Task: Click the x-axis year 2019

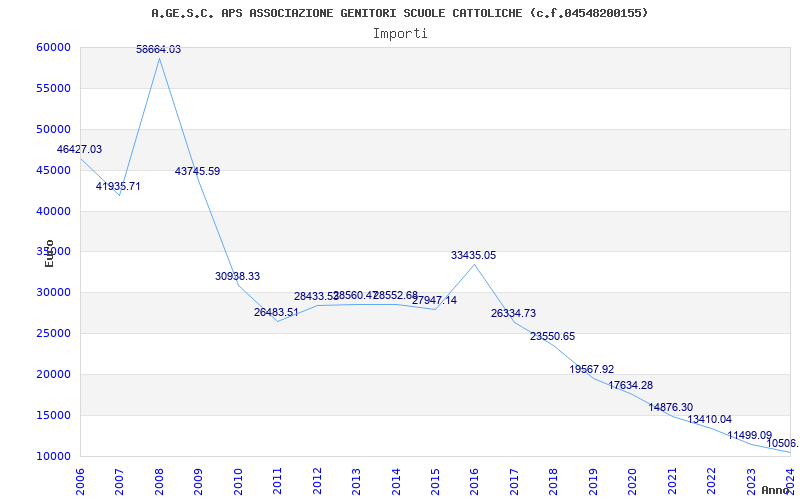Action: (593, 480)
